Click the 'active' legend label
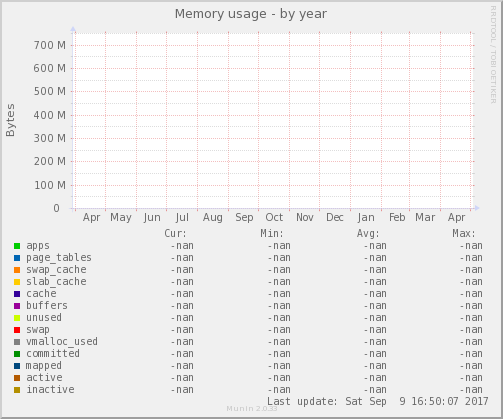 (x=44, y=377)
